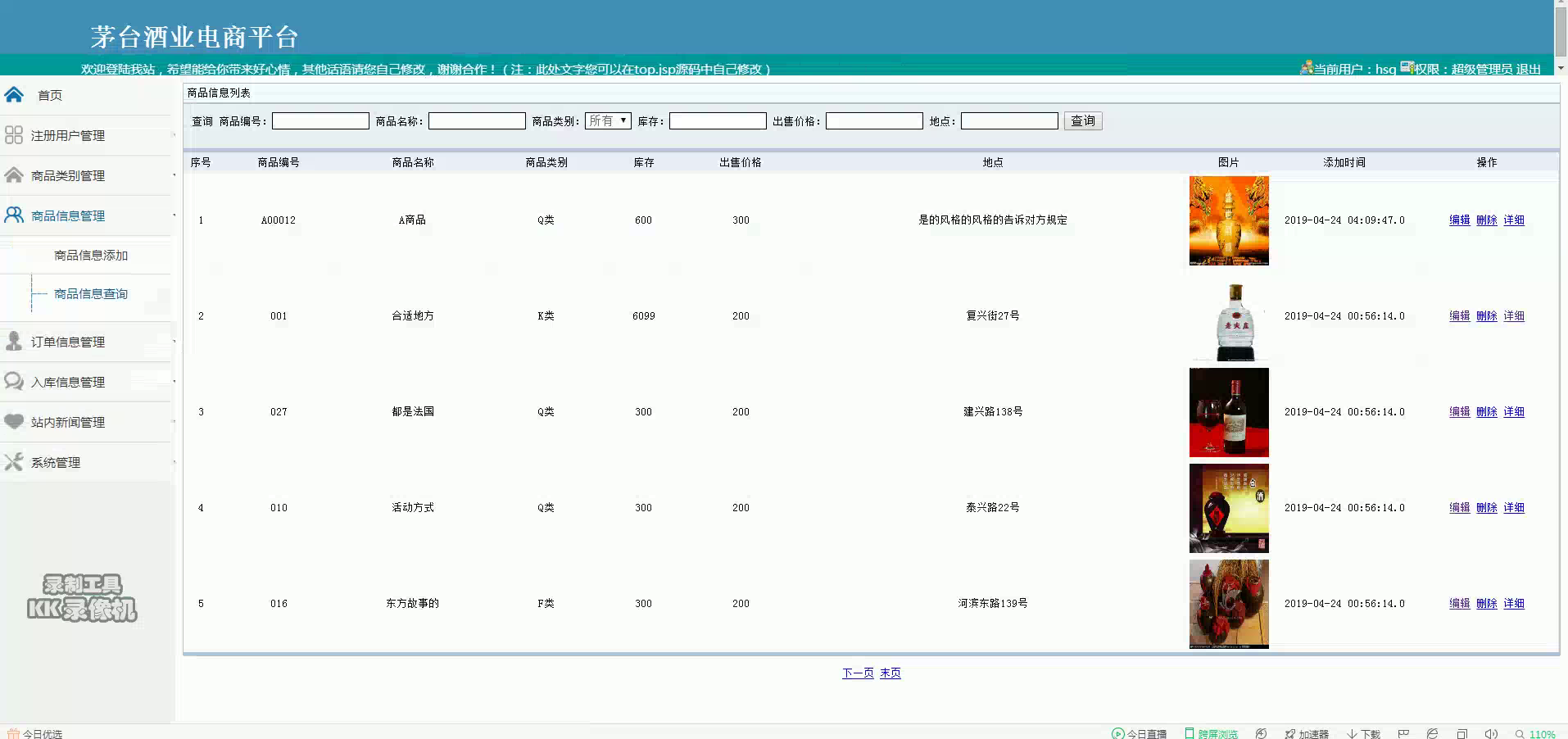Focus the 地点 search field
The width and height of the screenshot is (1568, 739).
coord(1009,121)
